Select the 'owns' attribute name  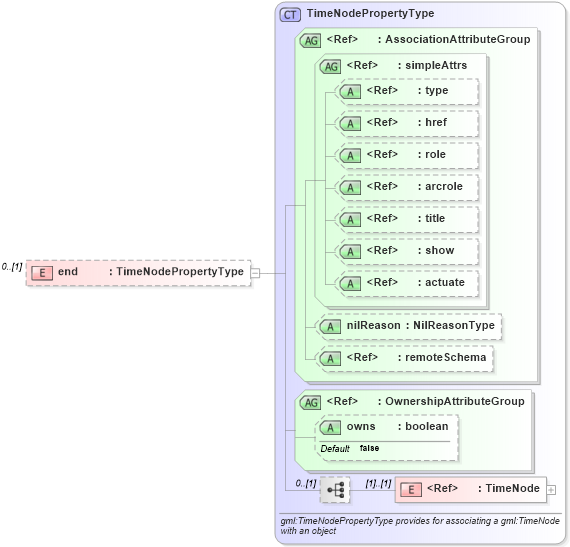click(x=361, y=426)
